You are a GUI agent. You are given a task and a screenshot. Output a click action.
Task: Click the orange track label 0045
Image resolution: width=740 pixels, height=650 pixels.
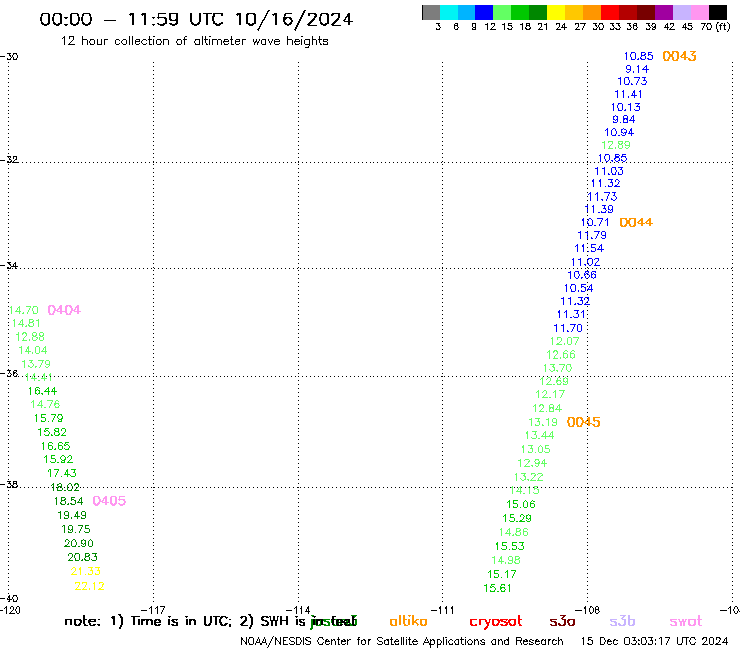[583, 422]
